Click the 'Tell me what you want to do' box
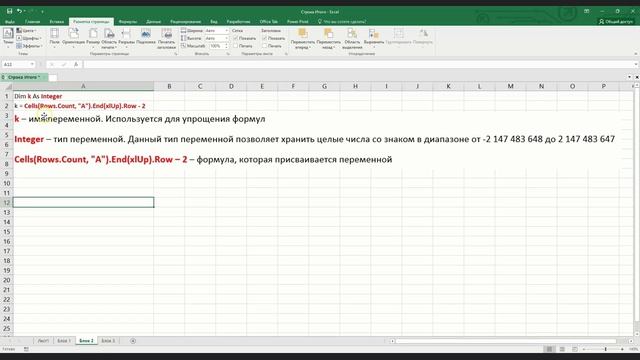This screenshot has width=640, height=360. point(342,22)
